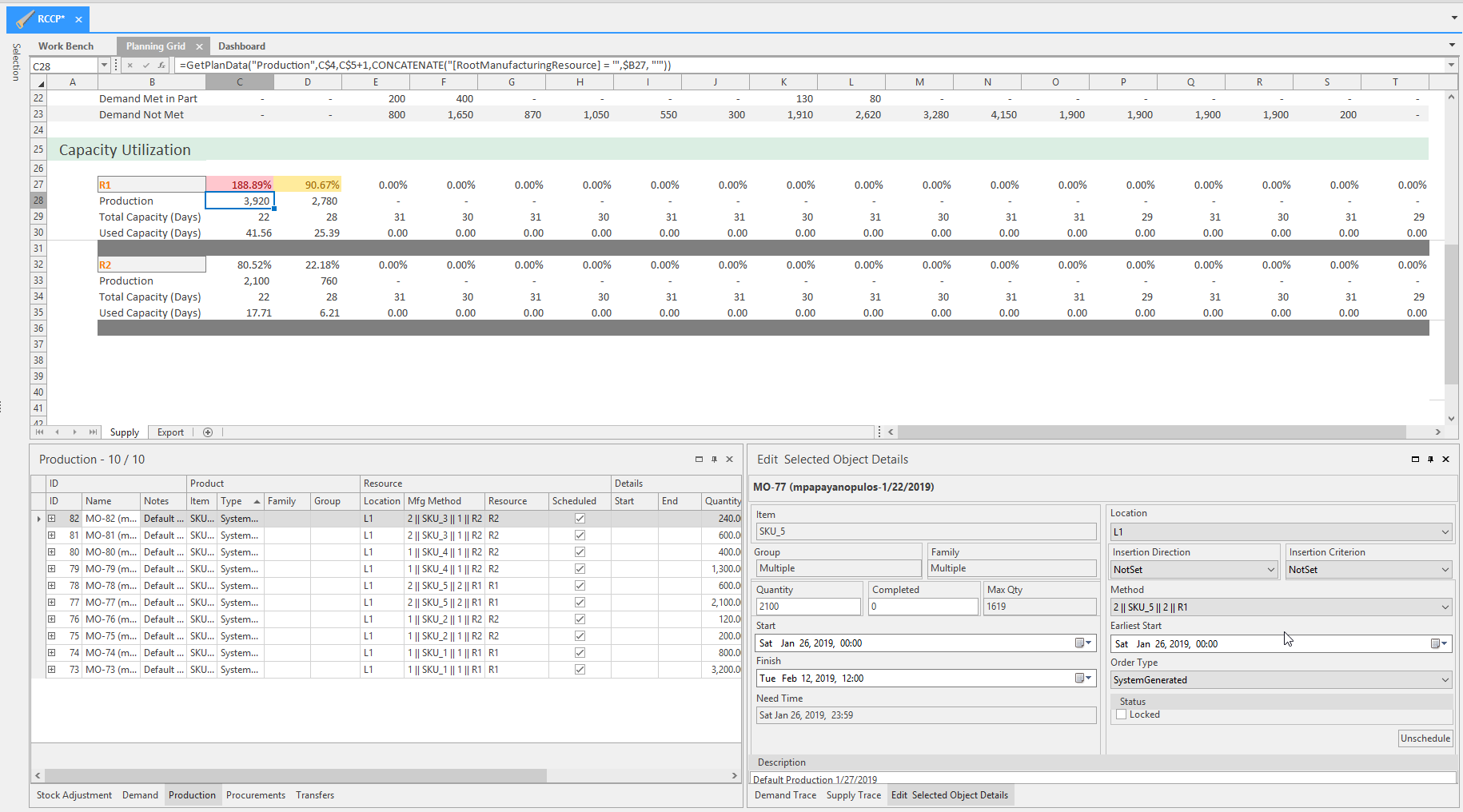Maximize the Production panel
This screenshot has width=1463, height=812.
[699, 460]
